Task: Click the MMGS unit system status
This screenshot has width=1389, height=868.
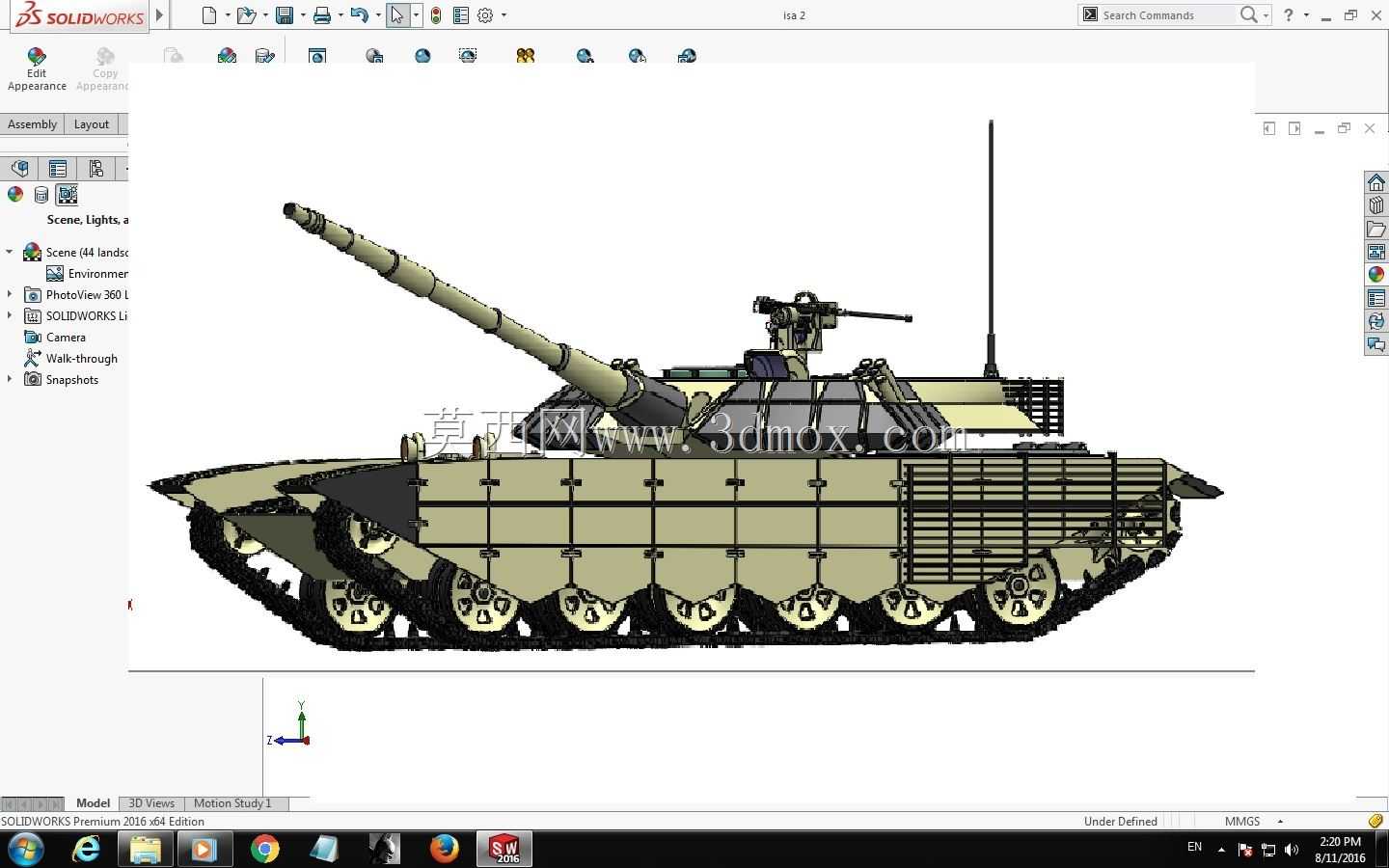Action: click(x=1242, y=822)
